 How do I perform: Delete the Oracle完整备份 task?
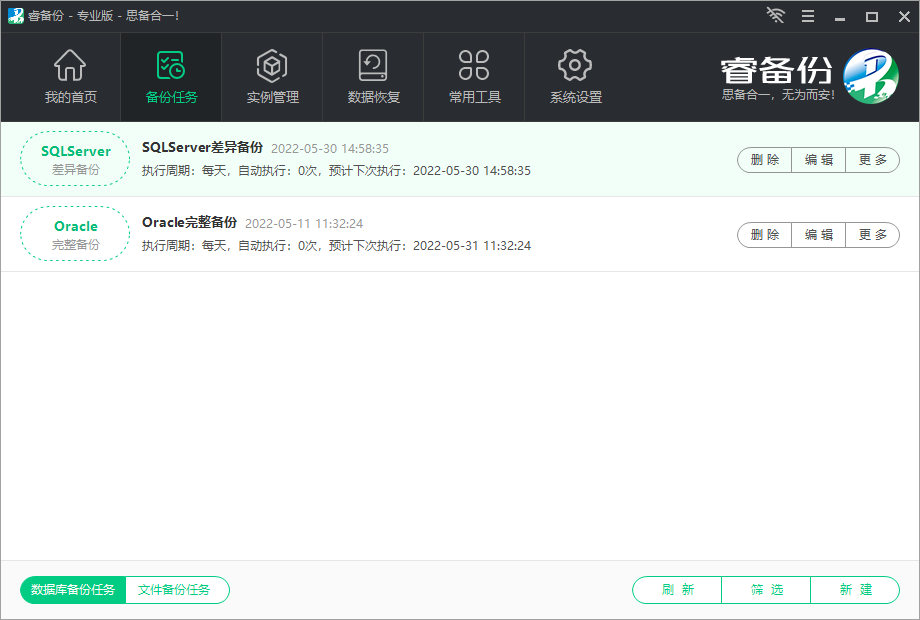click(765, 235)
